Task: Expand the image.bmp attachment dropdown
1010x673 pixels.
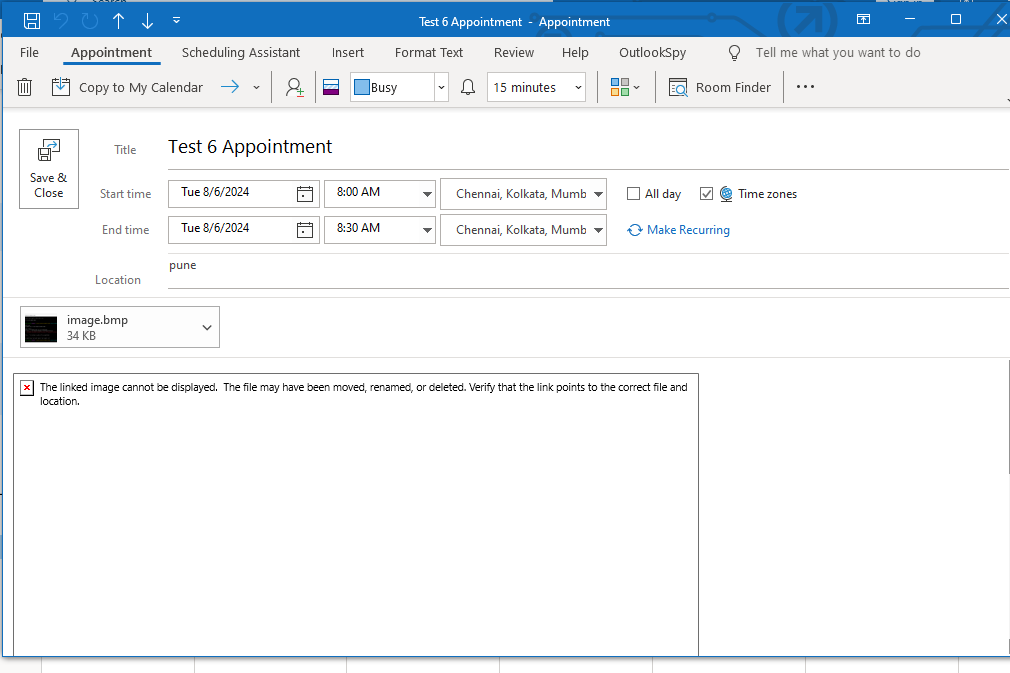Action: click(205, 327)
